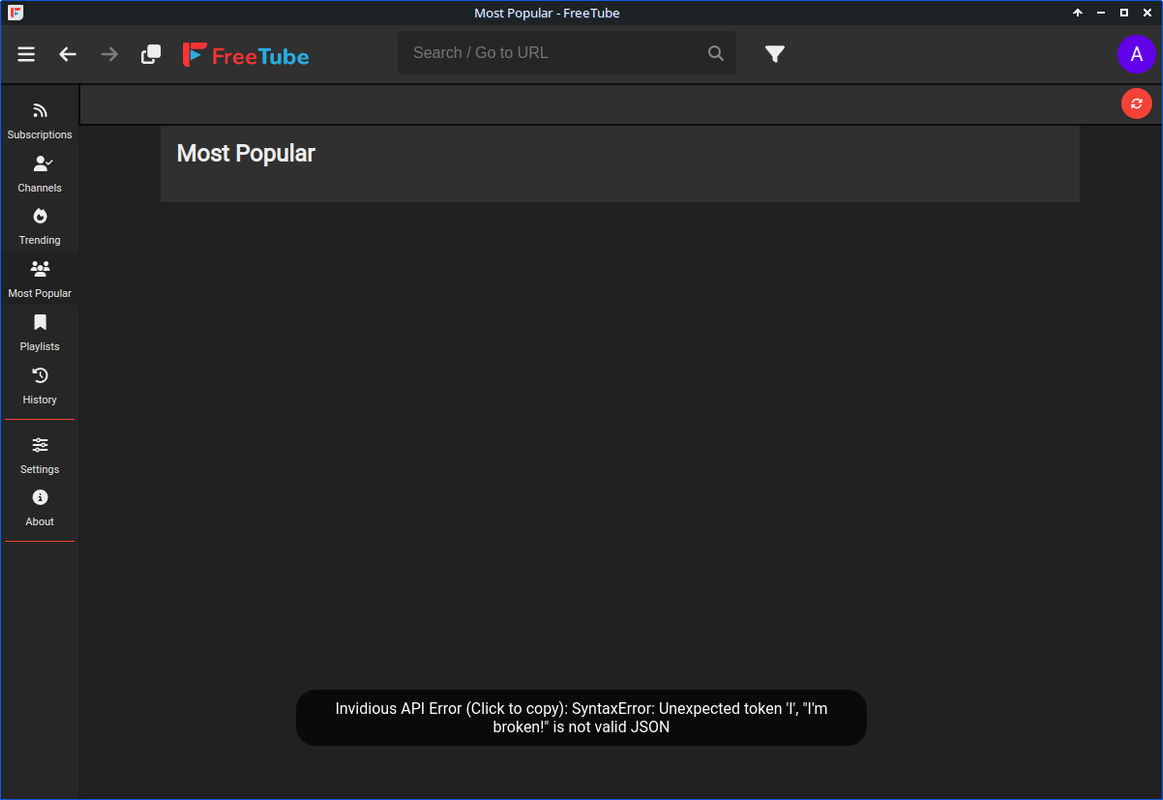Refresh Most Popular with red reload button
This screenshot has width=1163, height=800.
[1136, 104]
